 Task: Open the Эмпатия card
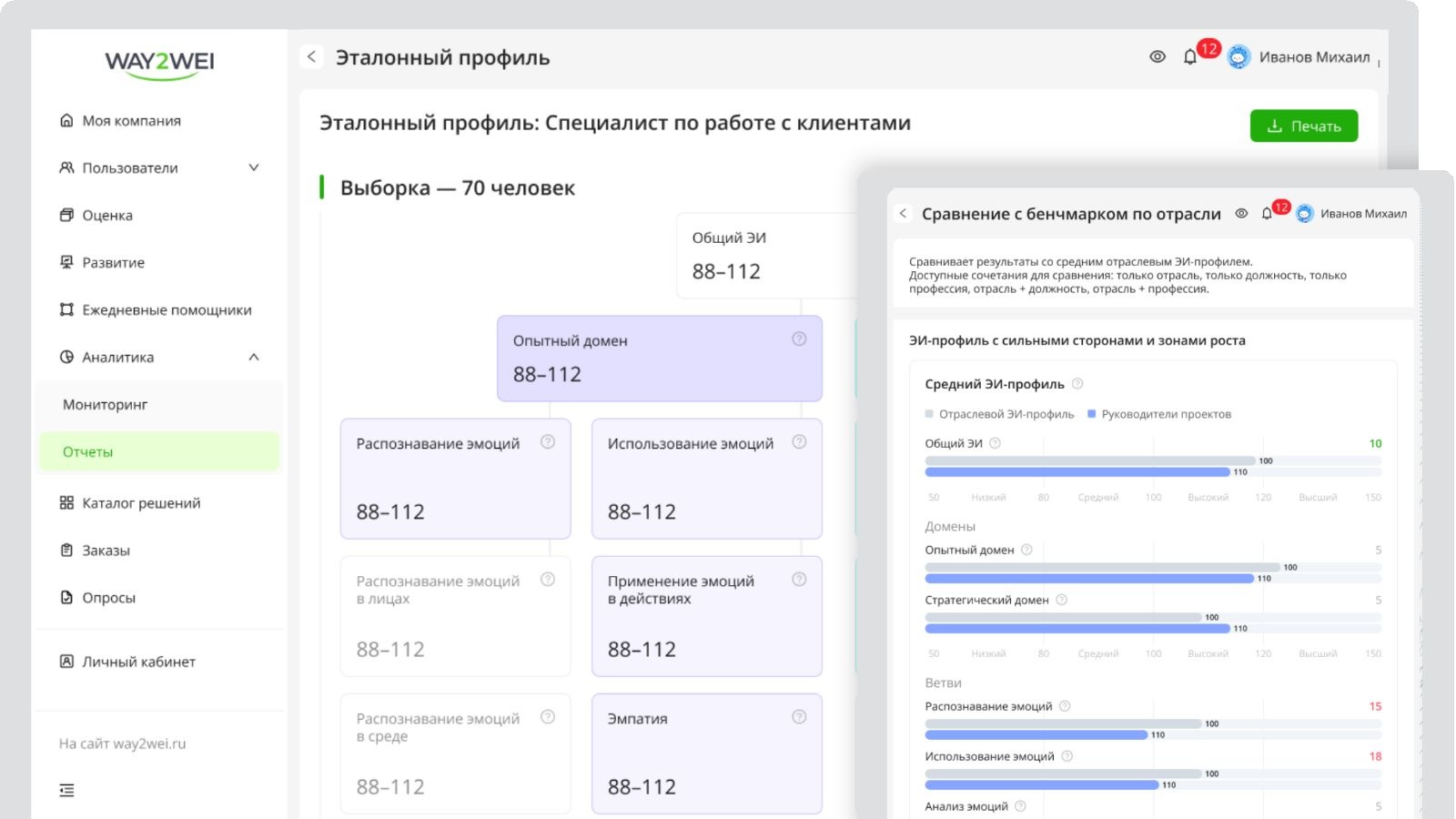pyautogui.click(x=706, y=753)
